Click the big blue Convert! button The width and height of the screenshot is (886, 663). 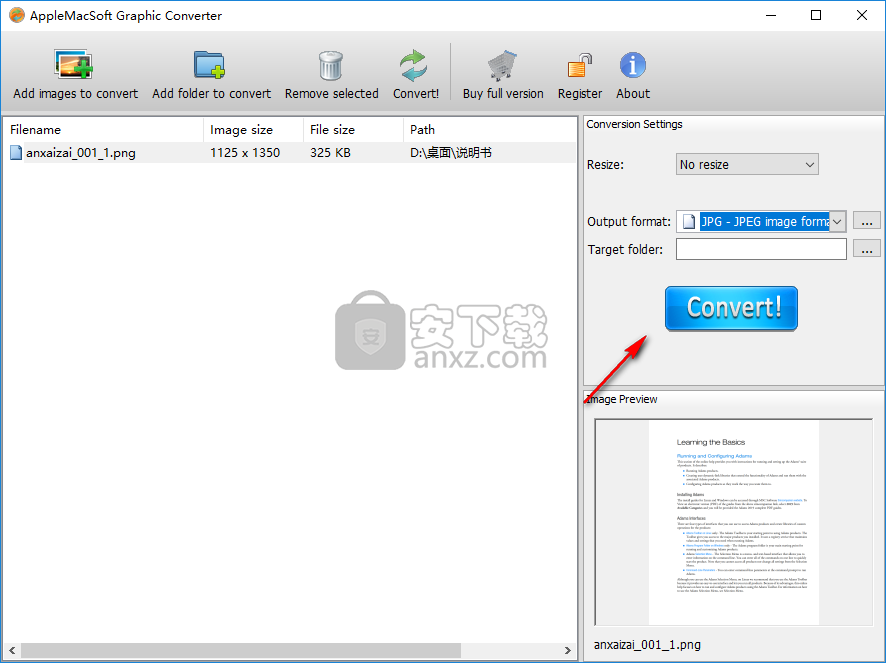(x=731, y=308)
